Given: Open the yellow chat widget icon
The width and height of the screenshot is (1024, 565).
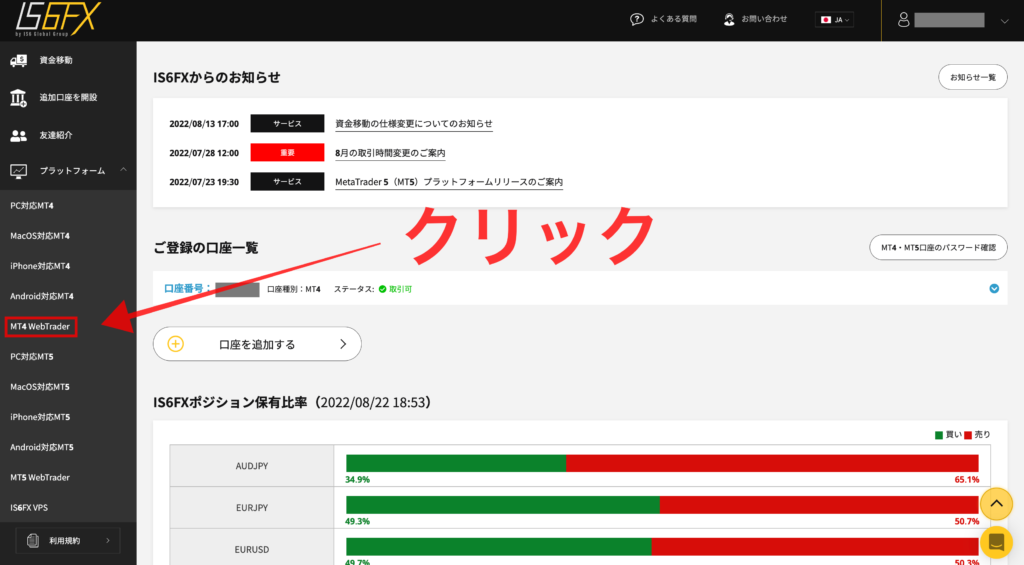Looking at the screenshot, I should tap(996, 542).
